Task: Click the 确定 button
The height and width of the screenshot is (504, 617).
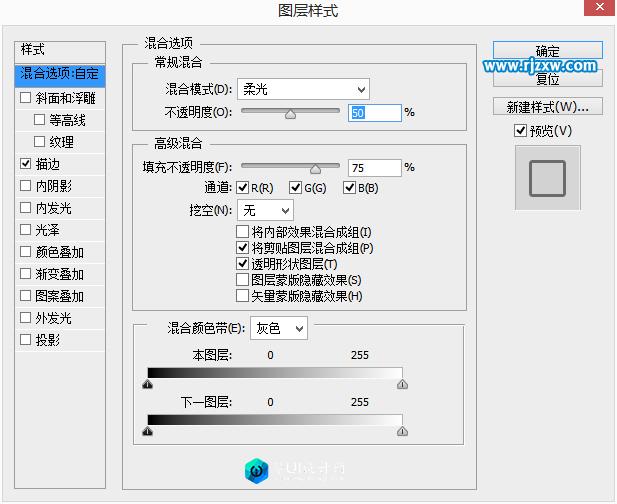Action: pos(547,51)
